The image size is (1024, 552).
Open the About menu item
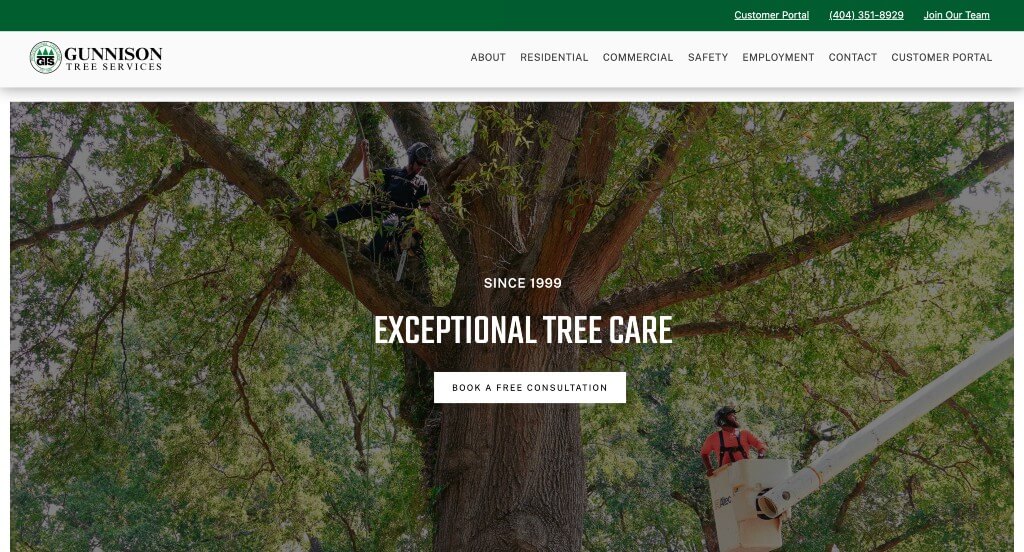[488, 57]
